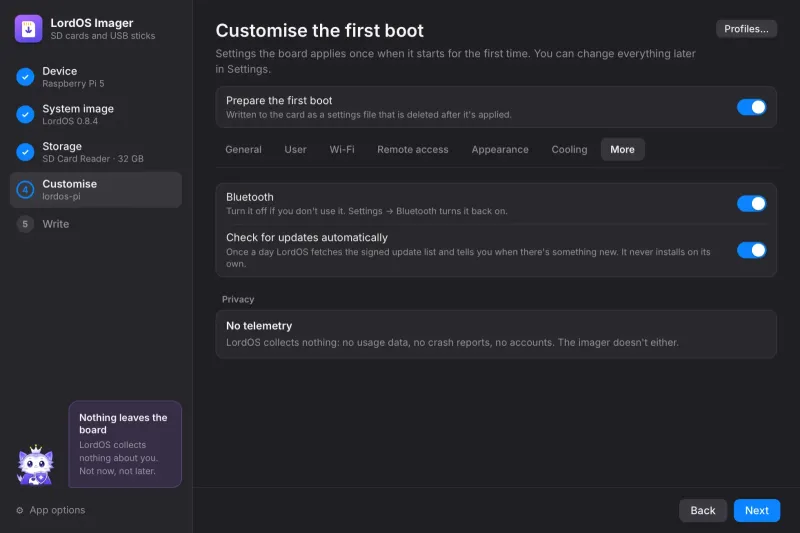Click the No telemetry info card
Image resolution: width=800 pixels, height=533 pixels.
pos(496,334)
